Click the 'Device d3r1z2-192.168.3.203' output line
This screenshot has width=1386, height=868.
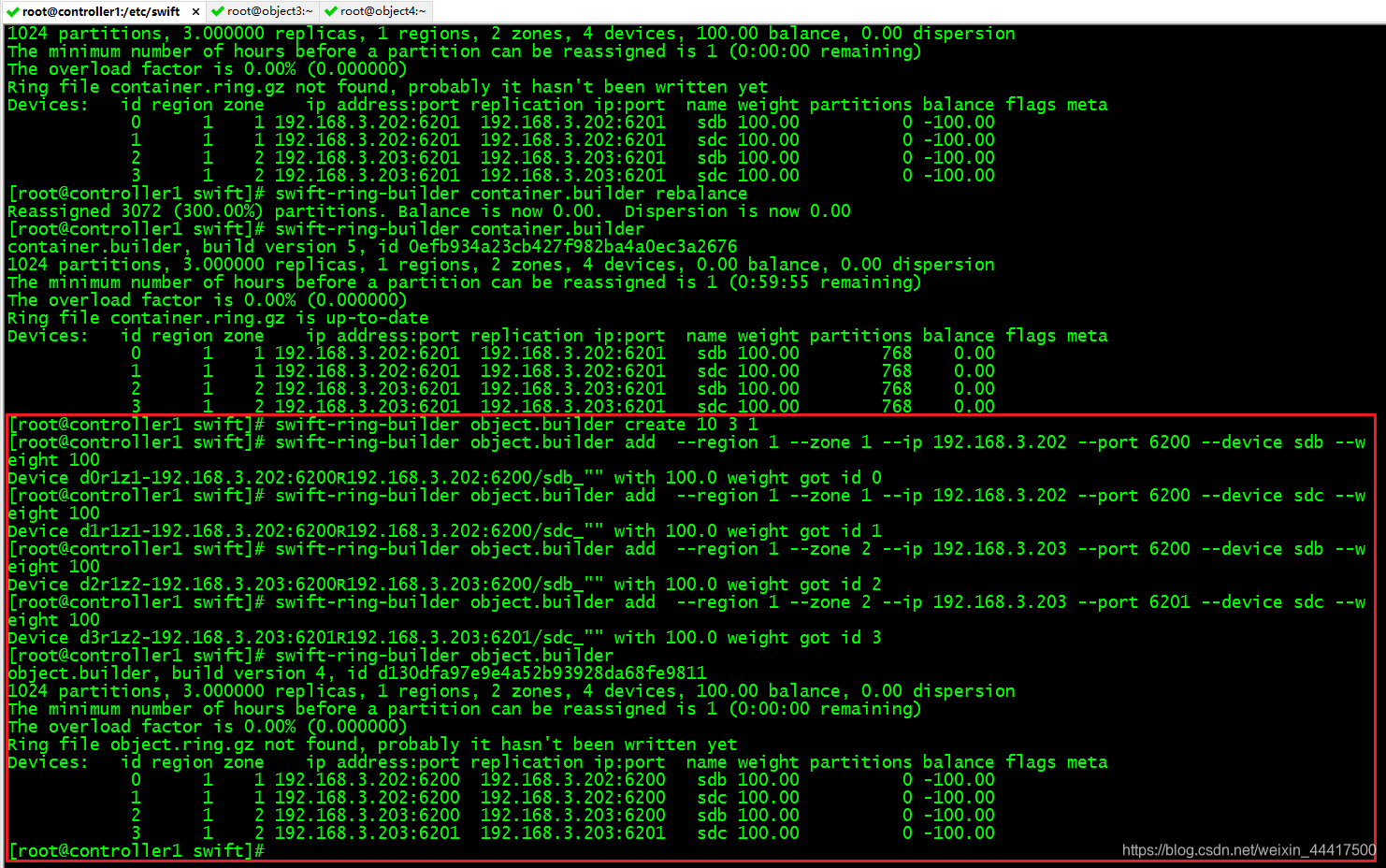444,638
